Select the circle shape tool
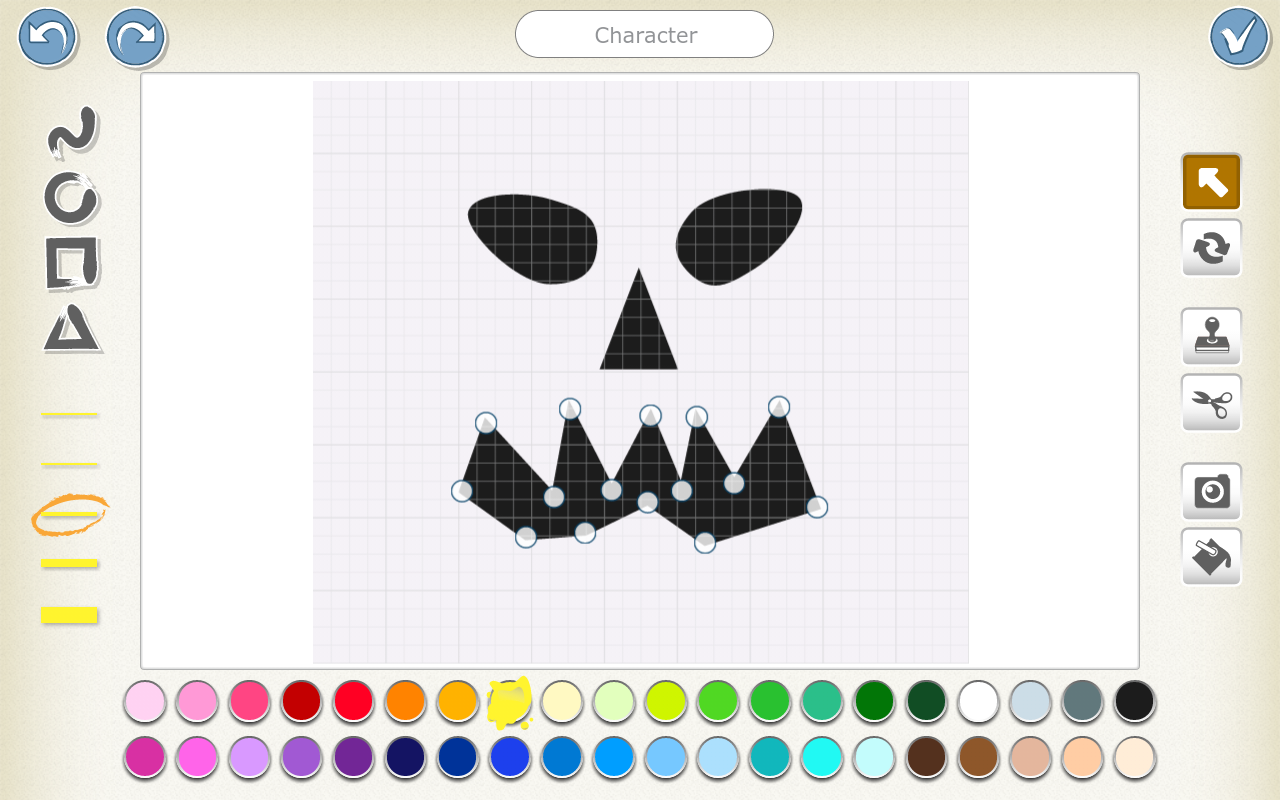The width and height of the screenshot is (1280, 800). (x=70, y=198)
